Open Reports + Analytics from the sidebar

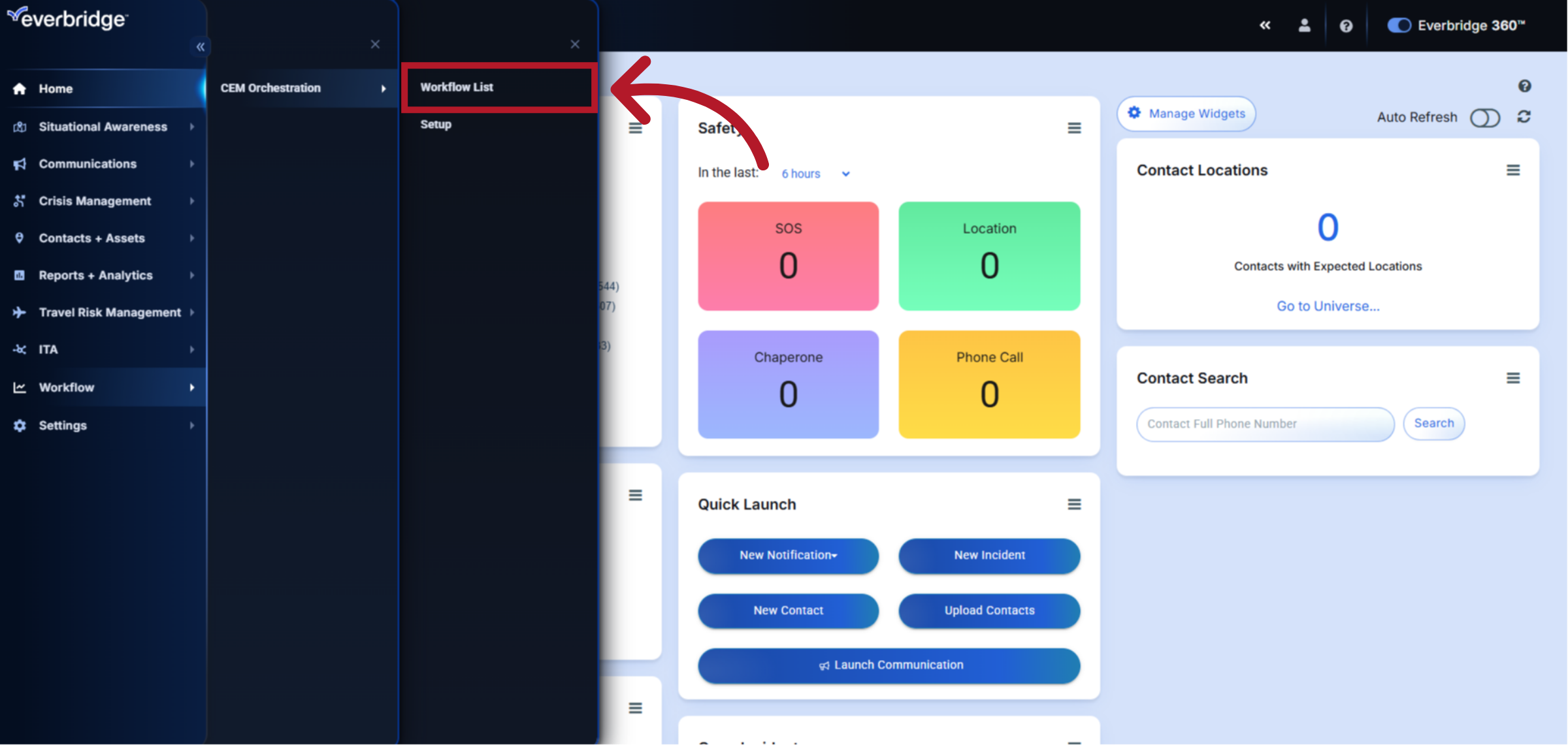[x=95, y=275]
